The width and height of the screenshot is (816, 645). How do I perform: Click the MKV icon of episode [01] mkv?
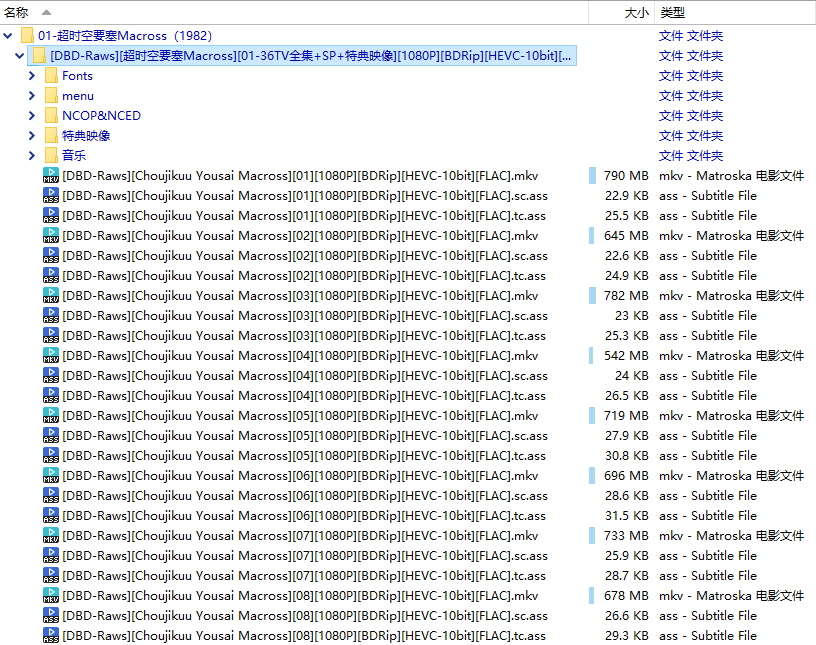pos(50,175)
